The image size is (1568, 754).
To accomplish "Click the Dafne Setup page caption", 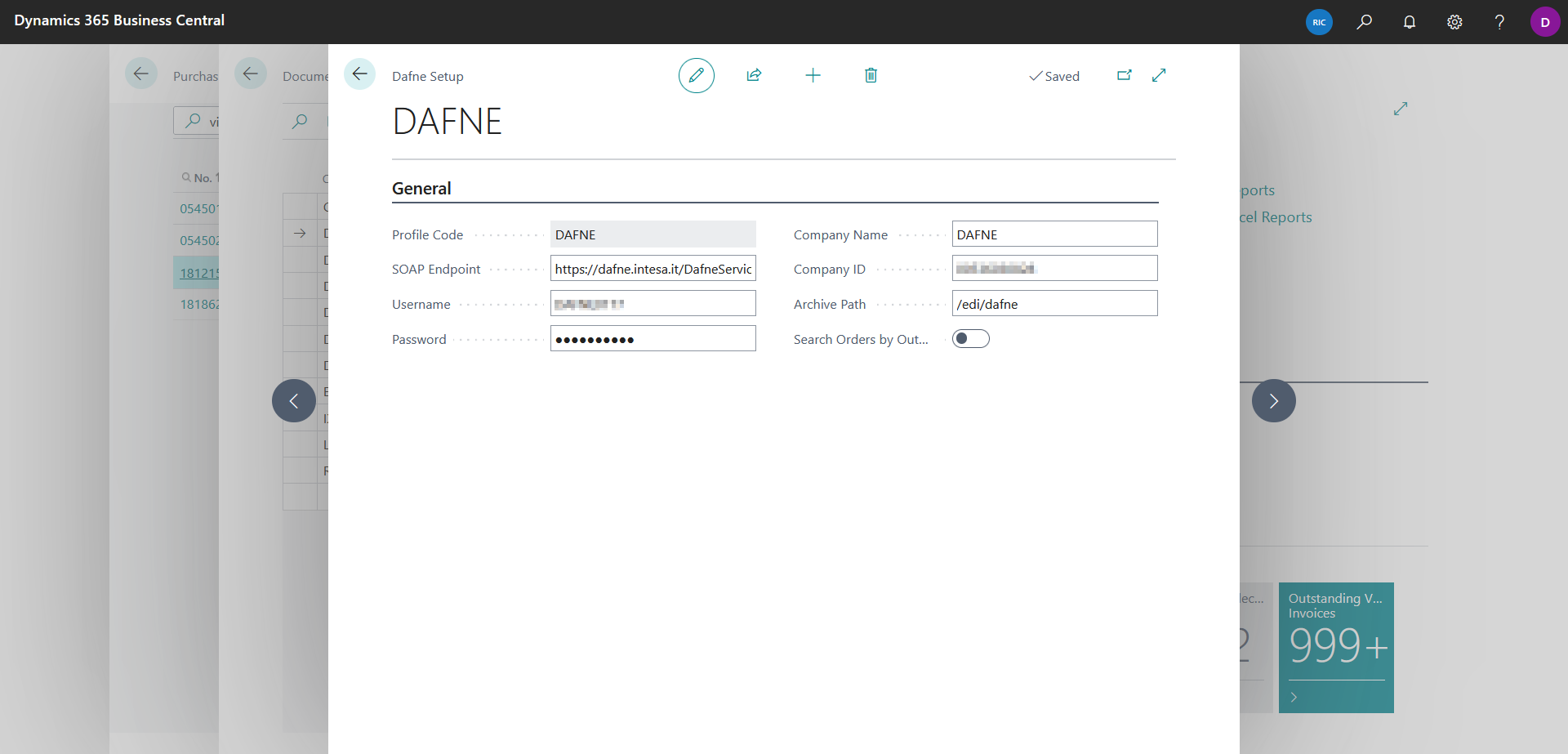I will coord(428,76).
